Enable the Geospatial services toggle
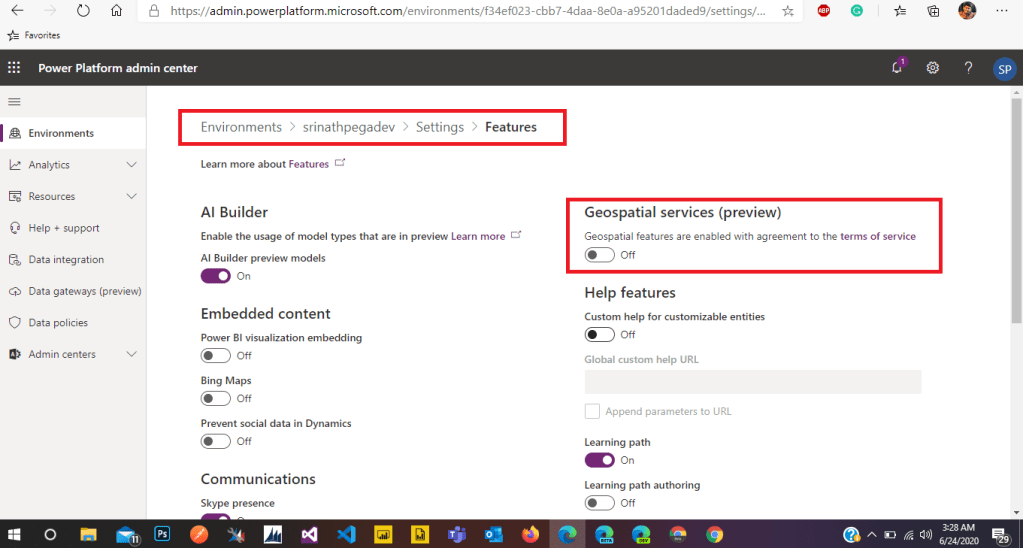This screenshot has height=548, width=1023. tap(599, 255)
